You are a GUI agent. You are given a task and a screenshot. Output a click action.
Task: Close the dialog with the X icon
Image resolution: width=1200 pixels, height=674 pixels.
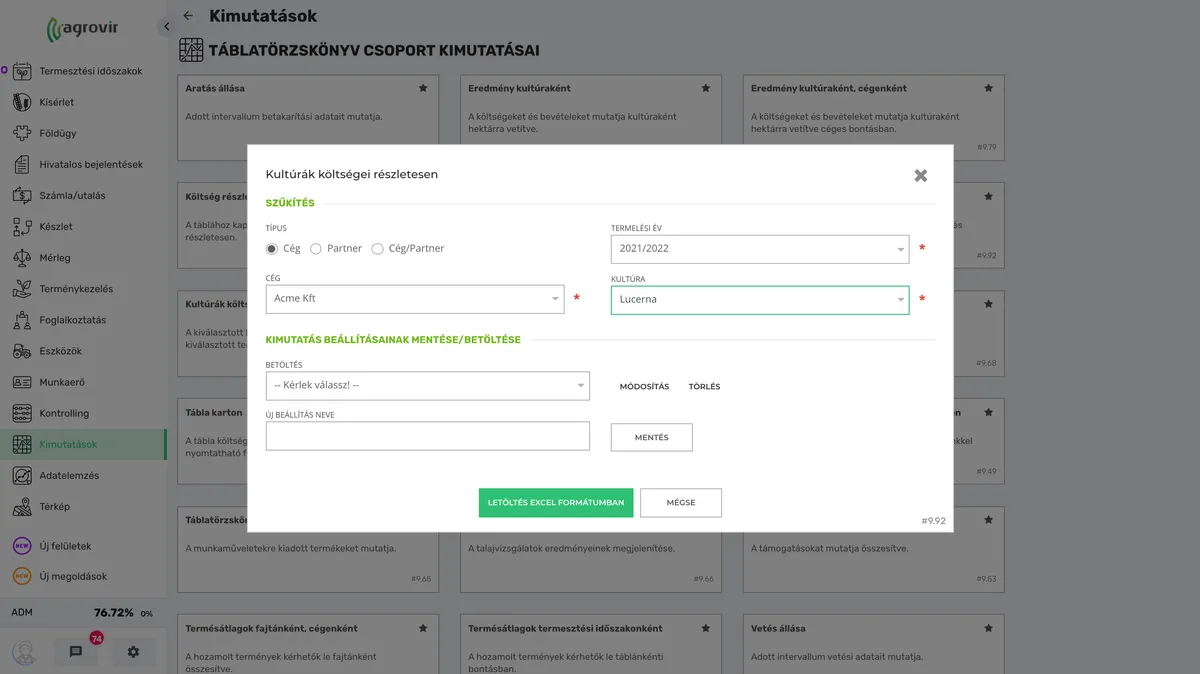tap(920, 176)
